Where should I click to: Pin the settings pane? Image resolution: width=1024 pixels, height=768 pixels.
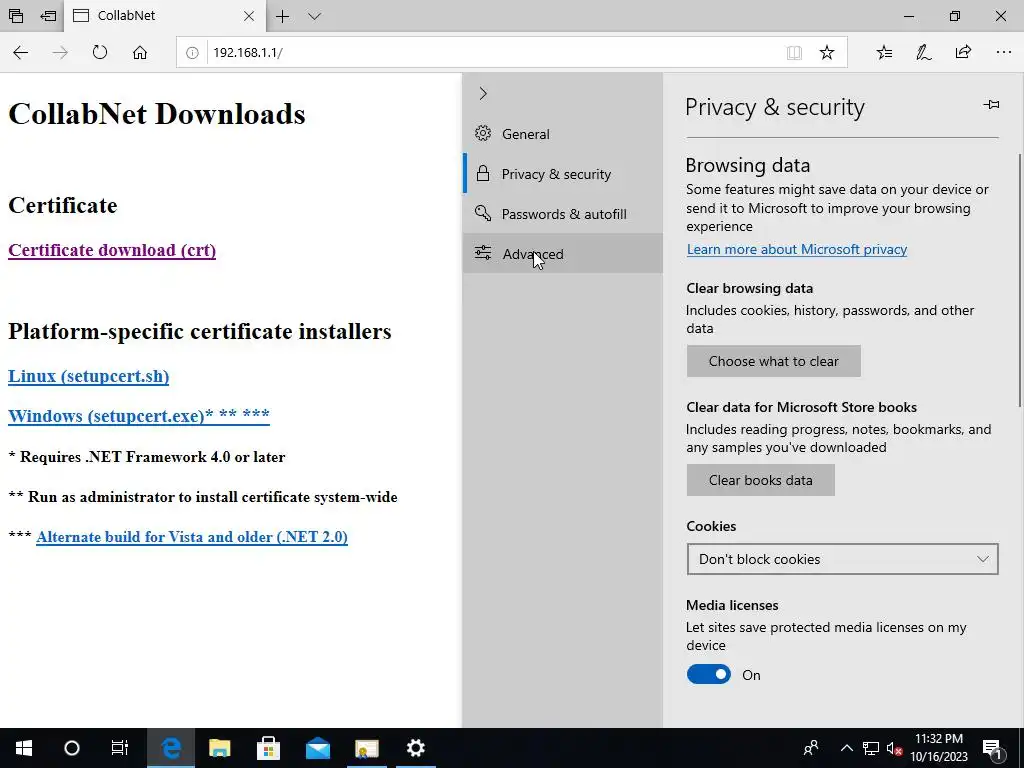991,104
